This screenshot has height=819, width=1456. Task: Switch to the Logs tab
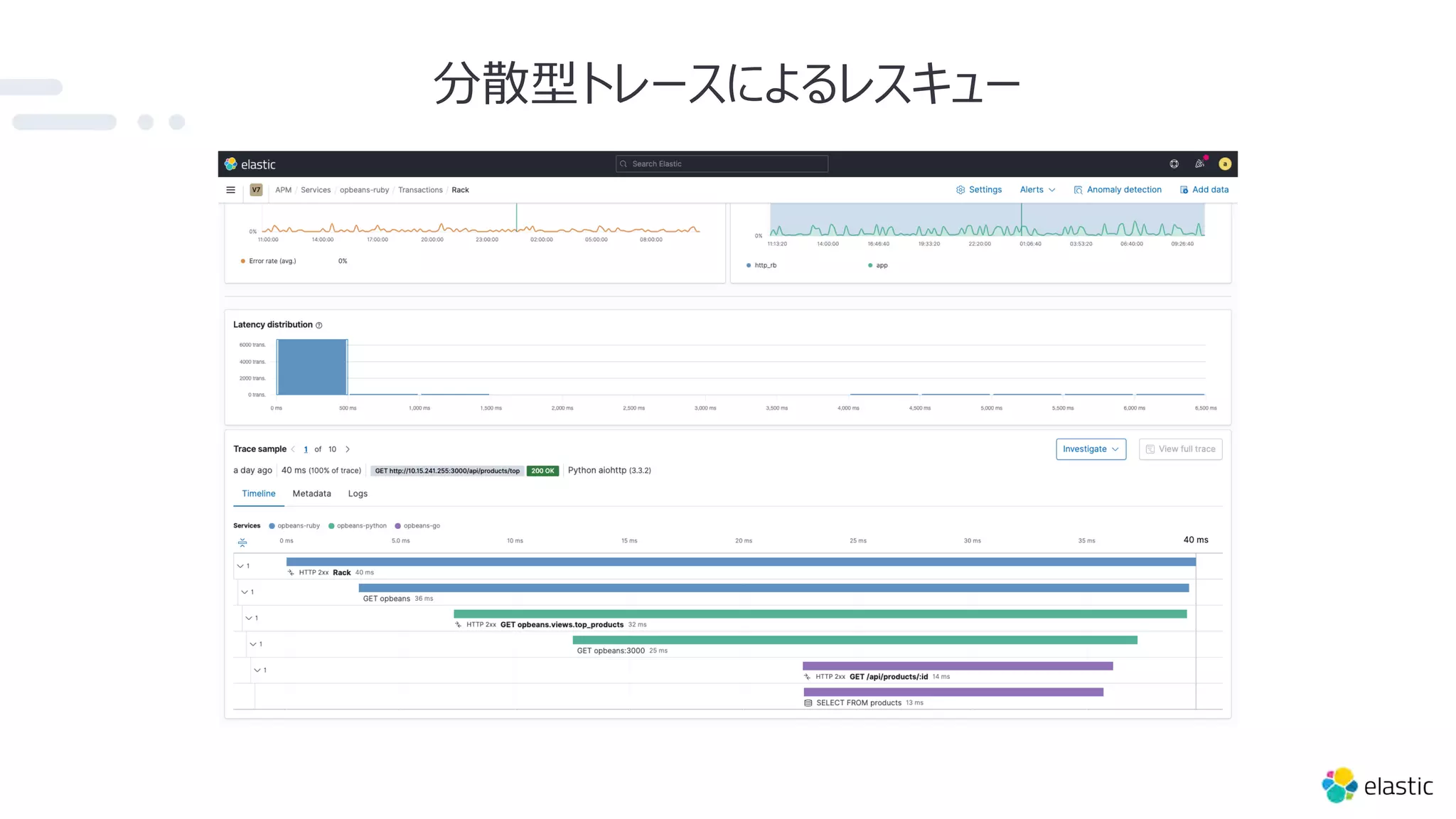pos(358,493)
